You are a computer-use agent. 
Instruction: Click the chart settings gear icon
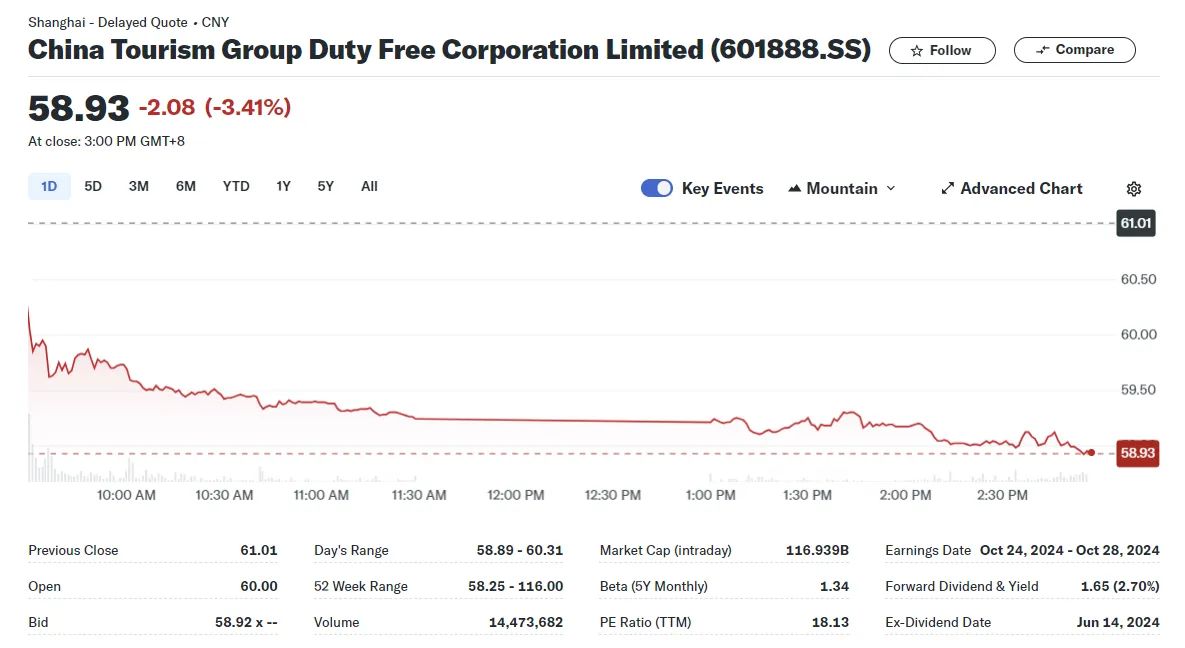pyautogui.click(x=1134, y=189)
